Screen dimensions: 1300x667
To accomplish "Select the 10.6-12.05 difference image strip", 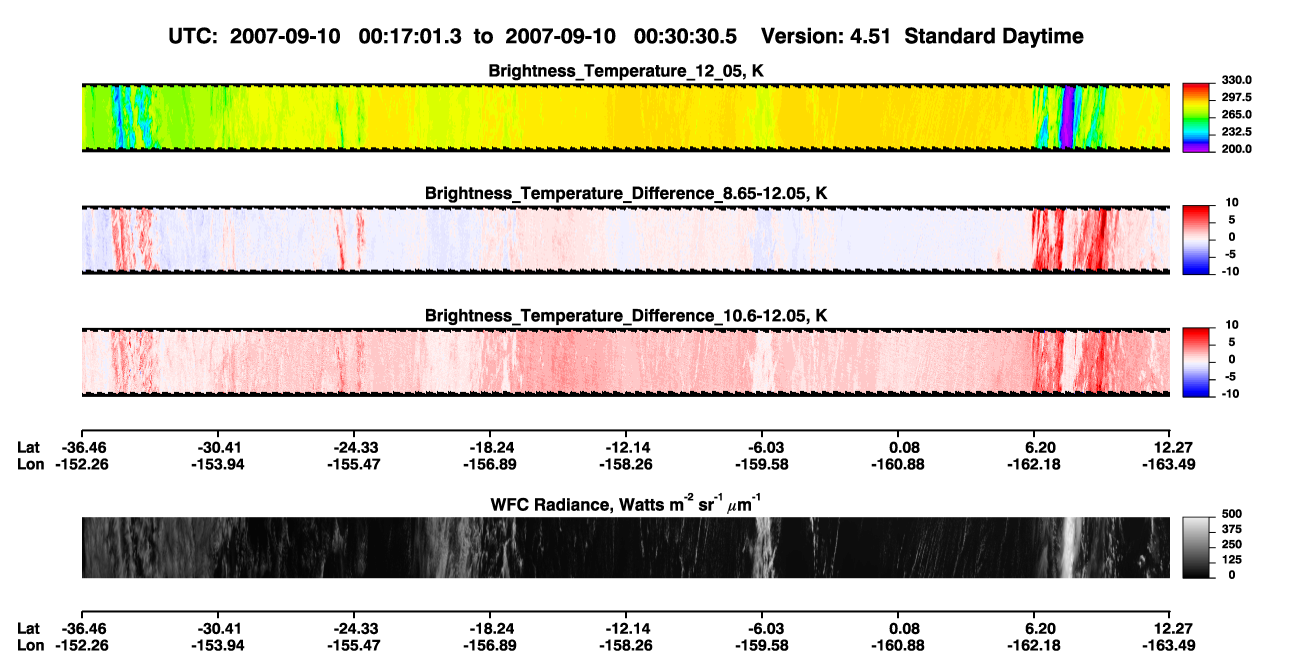I will point(625,362).
